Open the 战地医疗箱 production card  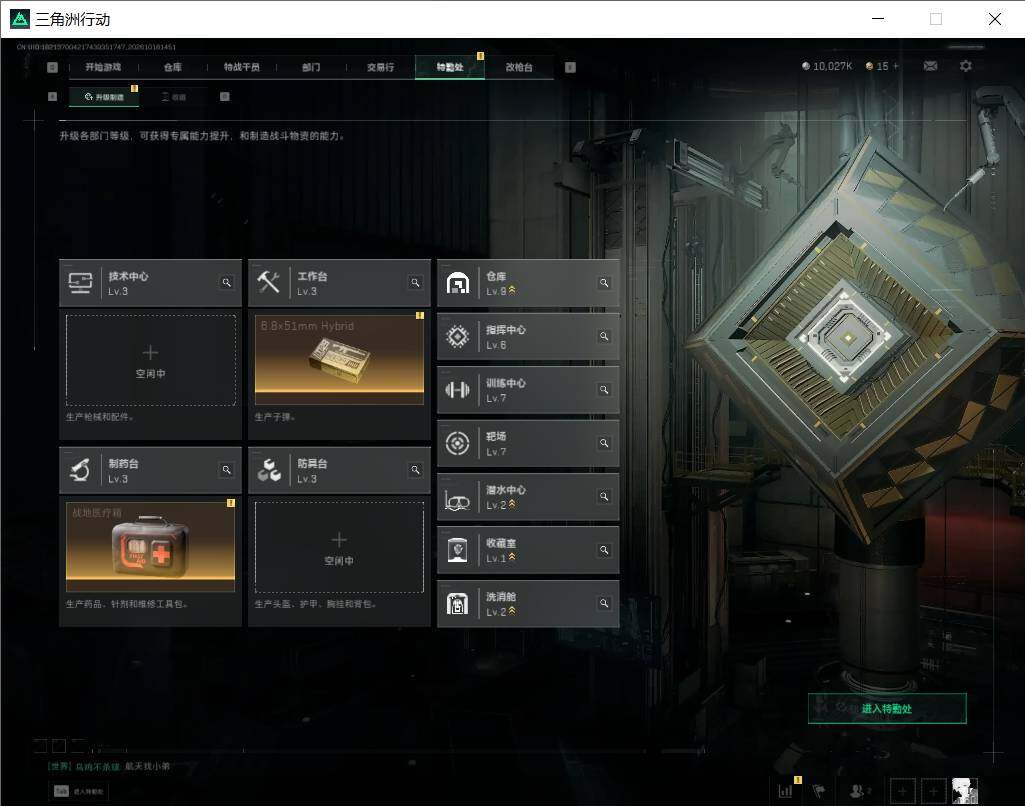150,546
